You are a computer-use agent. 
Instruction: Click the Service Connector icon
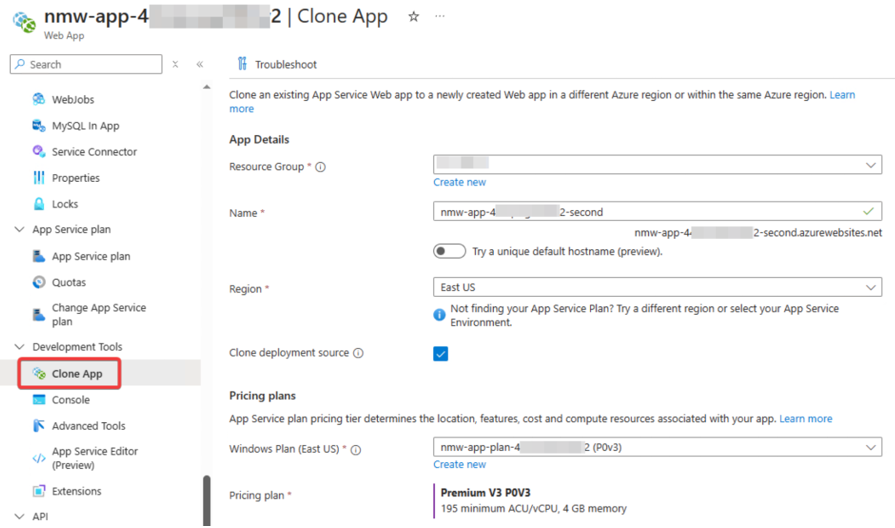(39, 151)
